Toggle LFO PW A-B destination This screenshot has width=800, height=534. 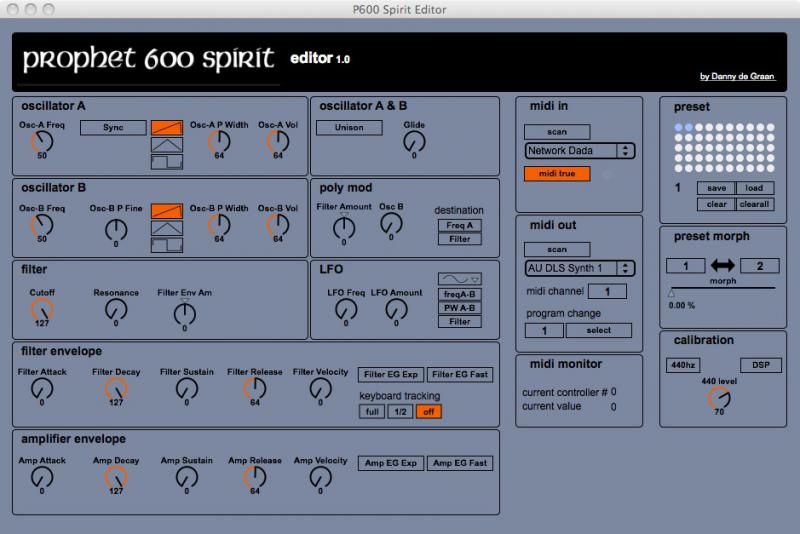pos(460,308)
